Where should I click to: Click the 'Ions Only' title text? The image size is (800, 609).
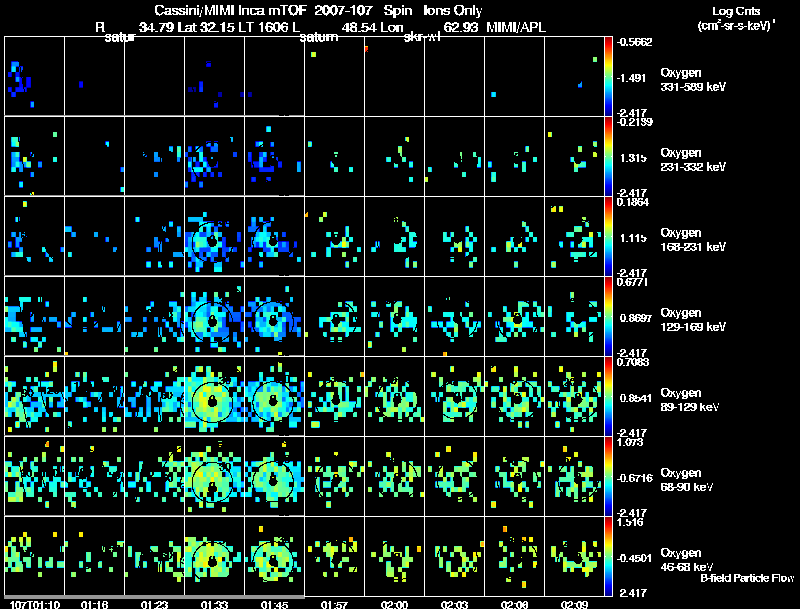[x=452, y=11]
